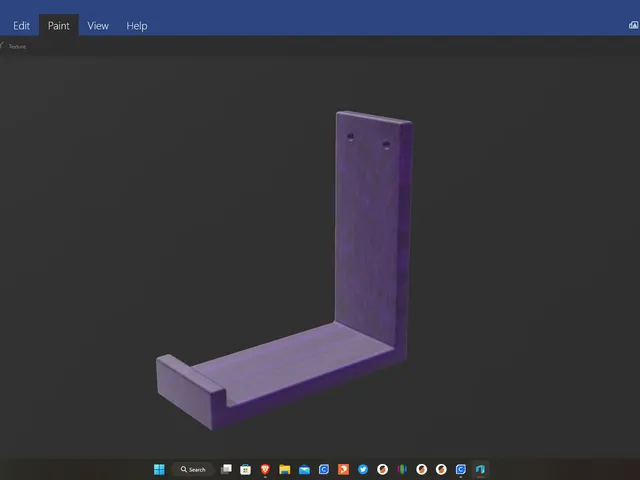Toggle the Texture checkmark option
The height and width of the screenshot is (480, 640).
[13, 46]
